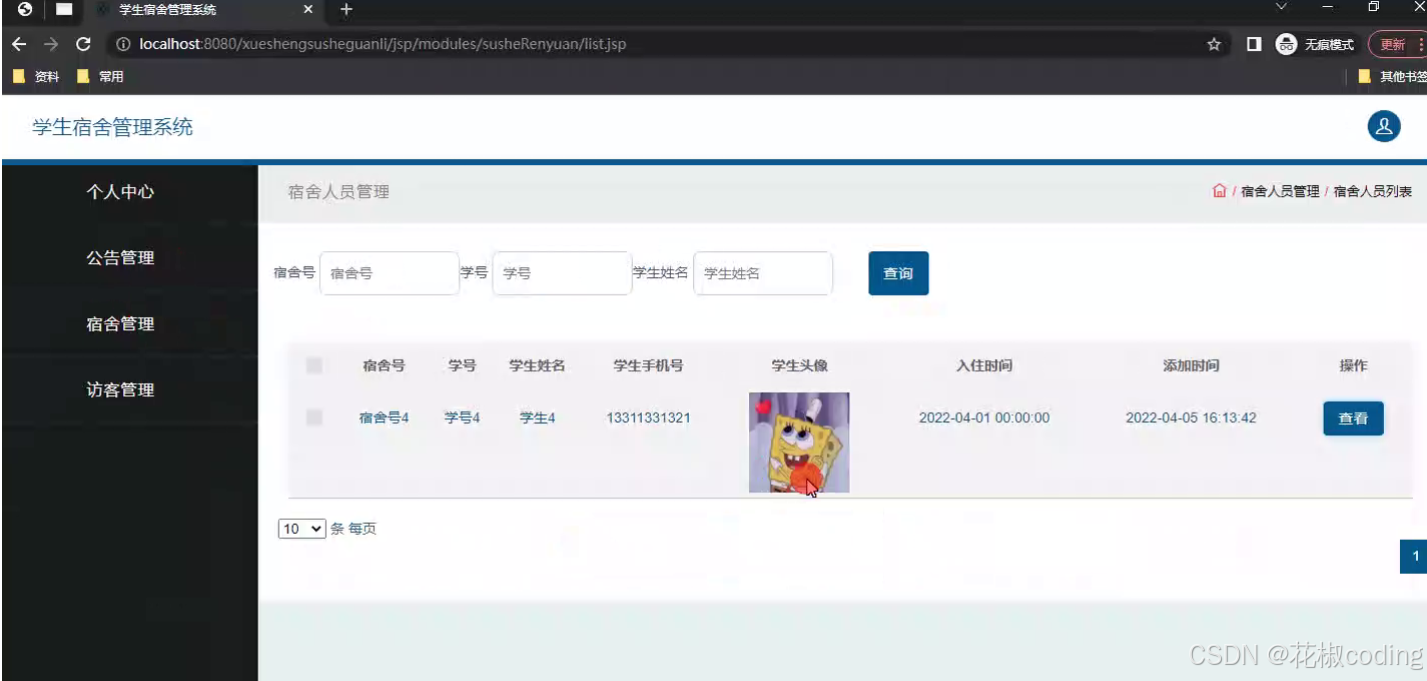Click the SpongeBob student avatar thumbnail
Viewport: 1427px width, 681px height.
(798, 441)
